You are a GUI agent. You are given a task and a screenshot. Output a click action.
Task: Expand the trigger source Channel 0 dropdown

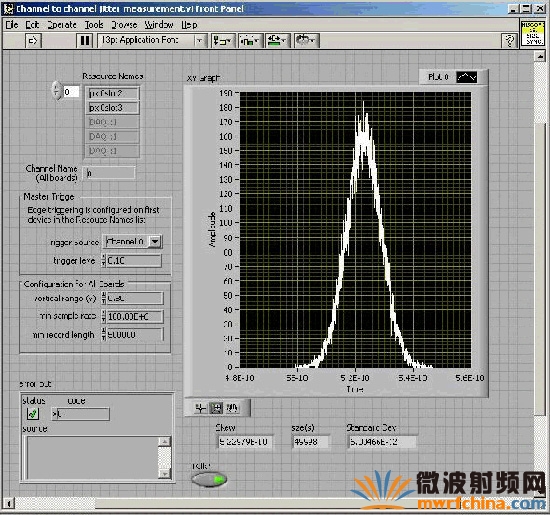point(155,241)
